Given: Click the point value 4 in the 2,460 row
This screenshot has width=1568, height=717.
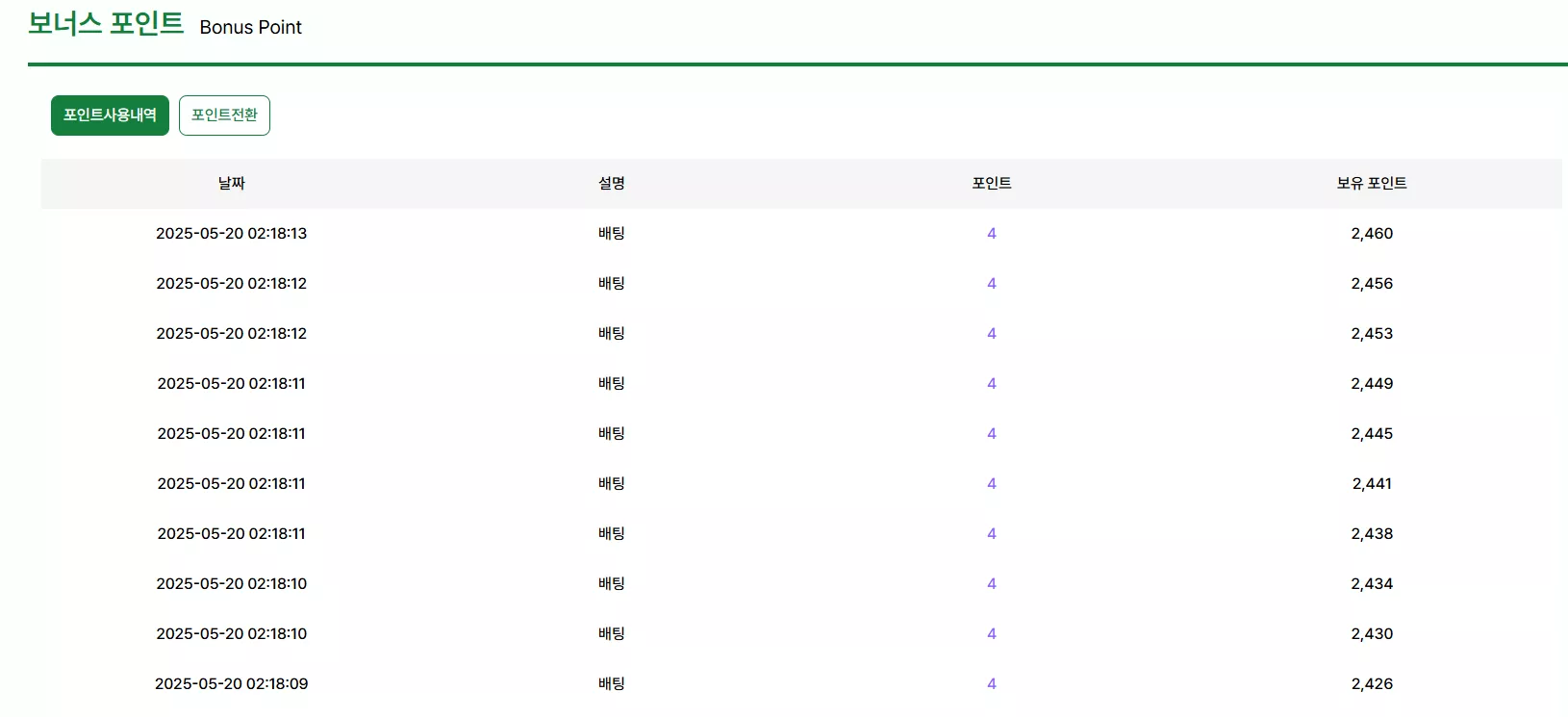Looking at the screenshot, I should click(x=992, y=233).
